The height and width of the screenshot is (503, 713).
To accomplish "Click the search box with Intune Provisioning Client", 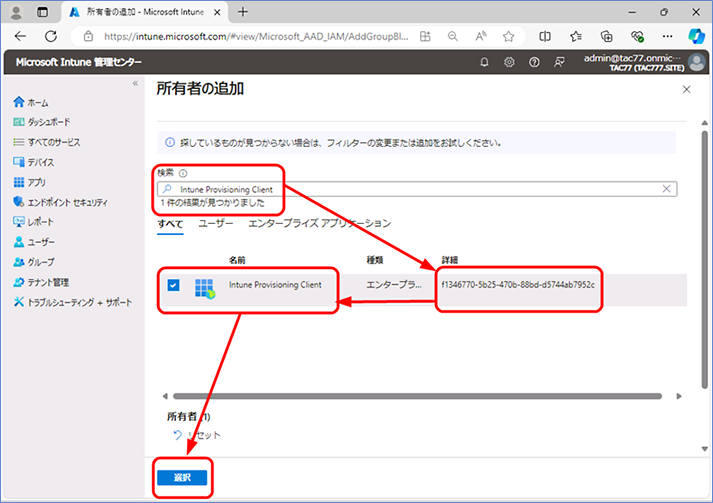I will [x=417, y=189].
